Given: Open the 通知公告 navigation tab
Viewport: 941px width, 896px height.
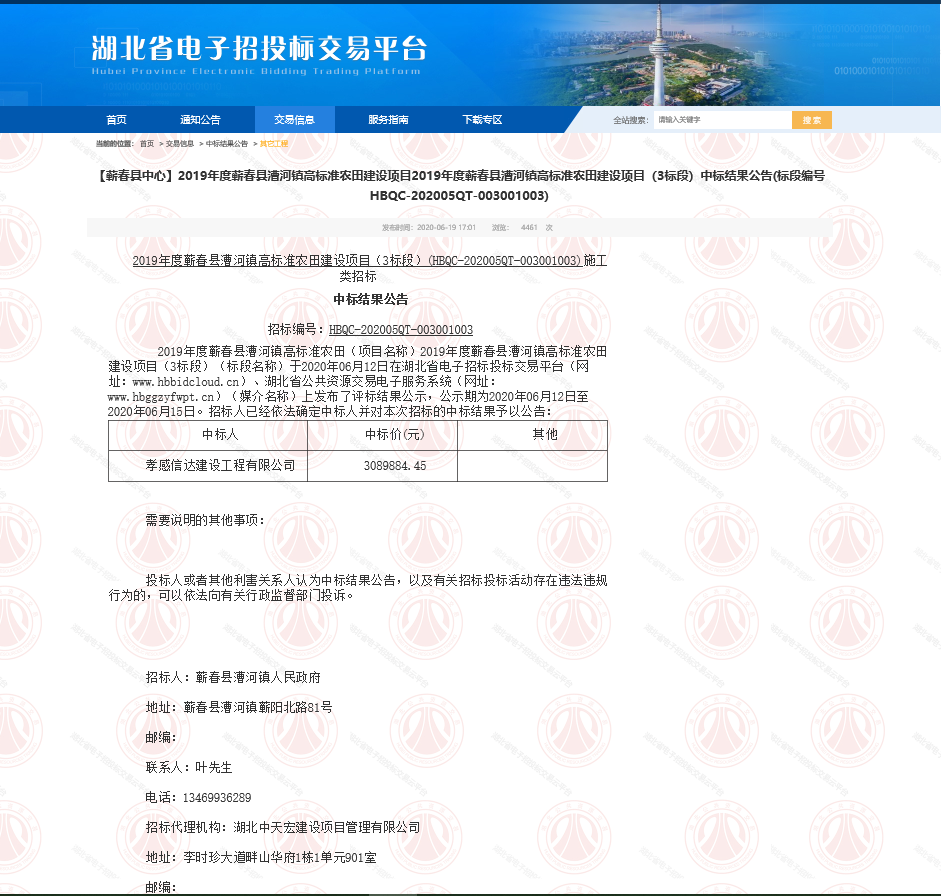Looking at the screenshot, I should click(x=200, y=120).
